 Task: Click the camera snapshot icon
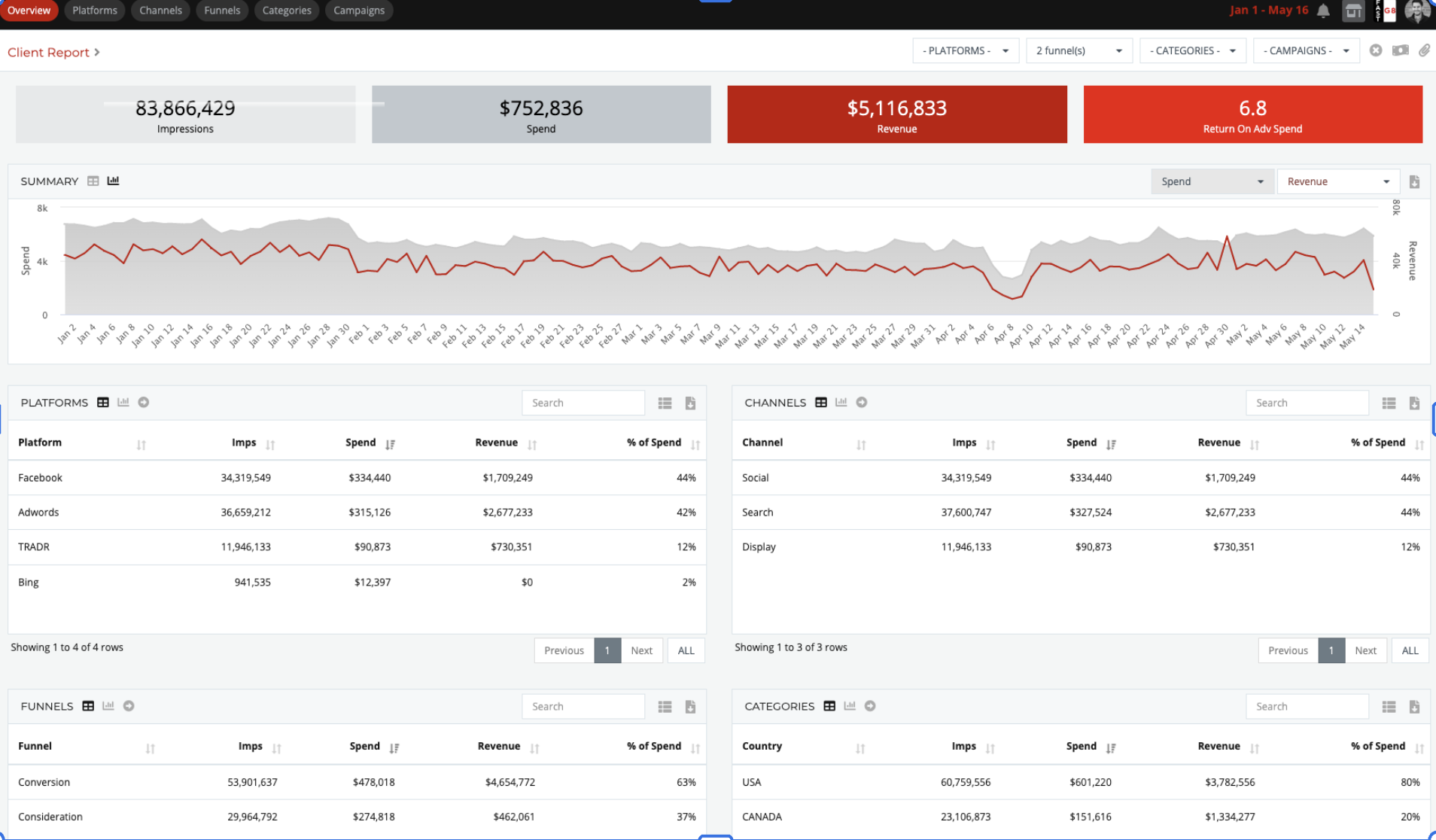click(1401, 50)
